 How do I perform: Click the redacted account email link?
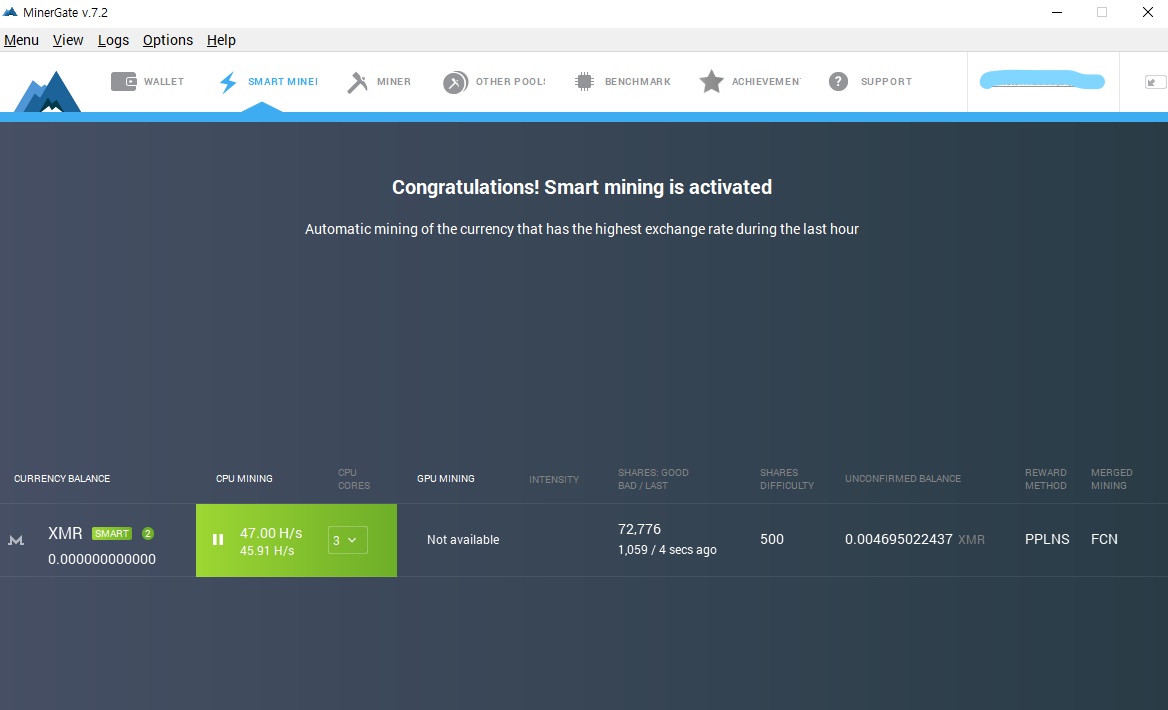coord(1042,80)
